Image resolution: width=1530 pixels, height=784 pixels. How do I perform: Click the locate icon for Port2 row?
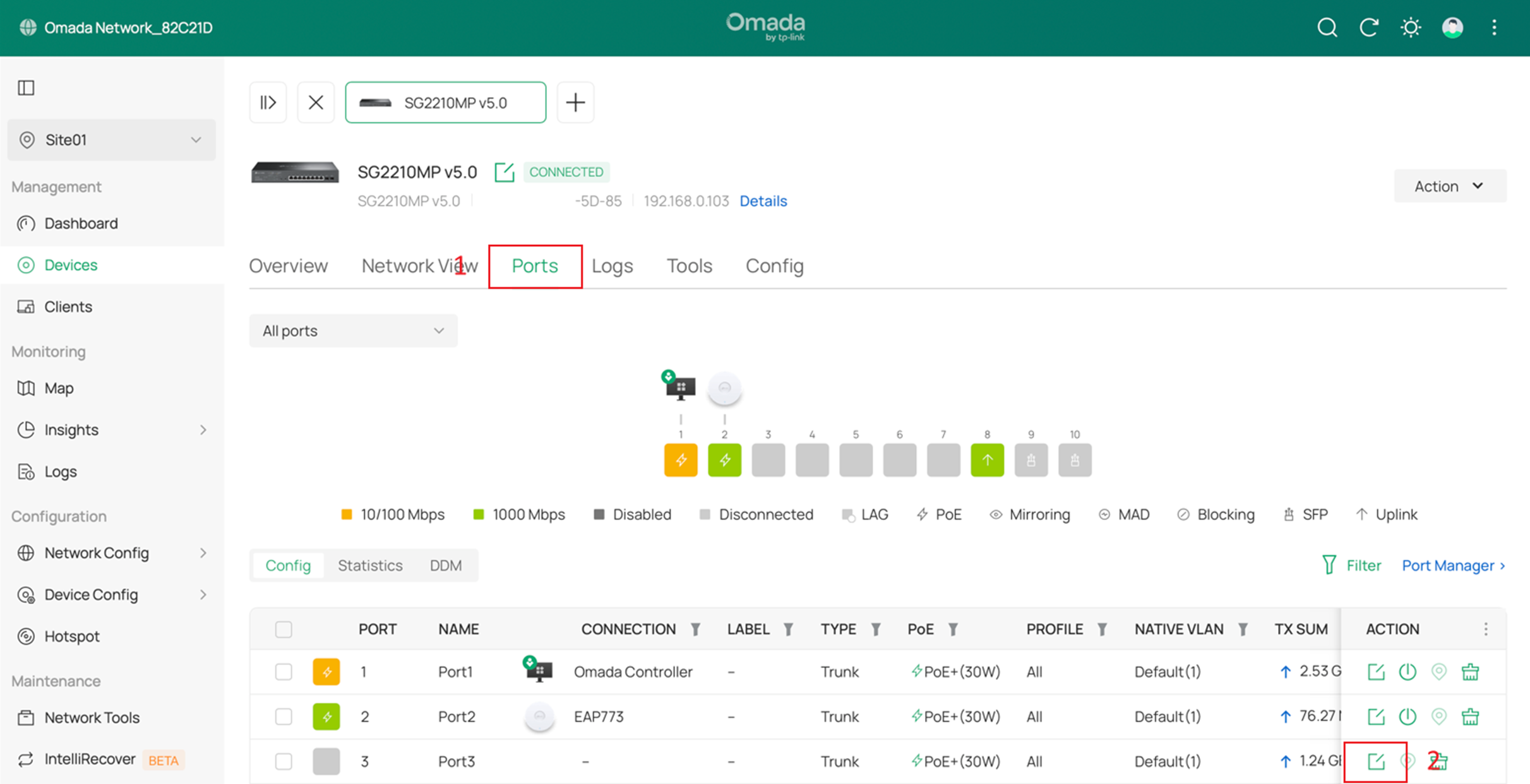point(1438,716)
